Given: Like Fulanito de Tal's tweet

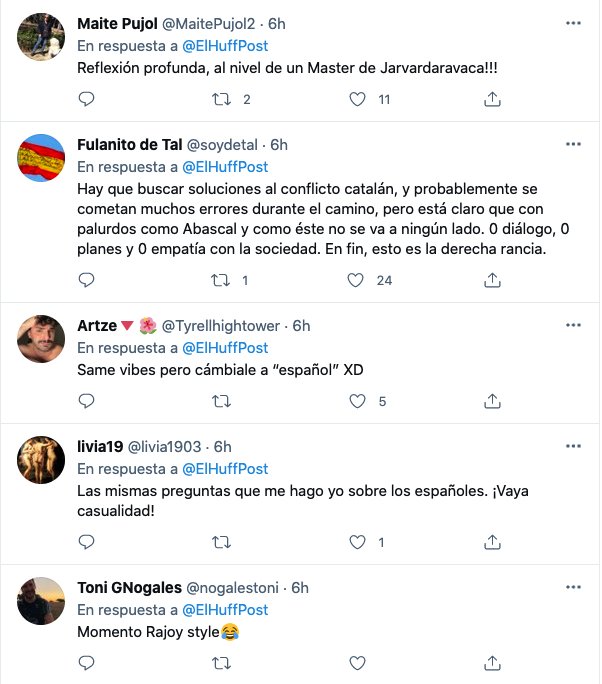Looking at the screenshot, I should tap(357, 280).
